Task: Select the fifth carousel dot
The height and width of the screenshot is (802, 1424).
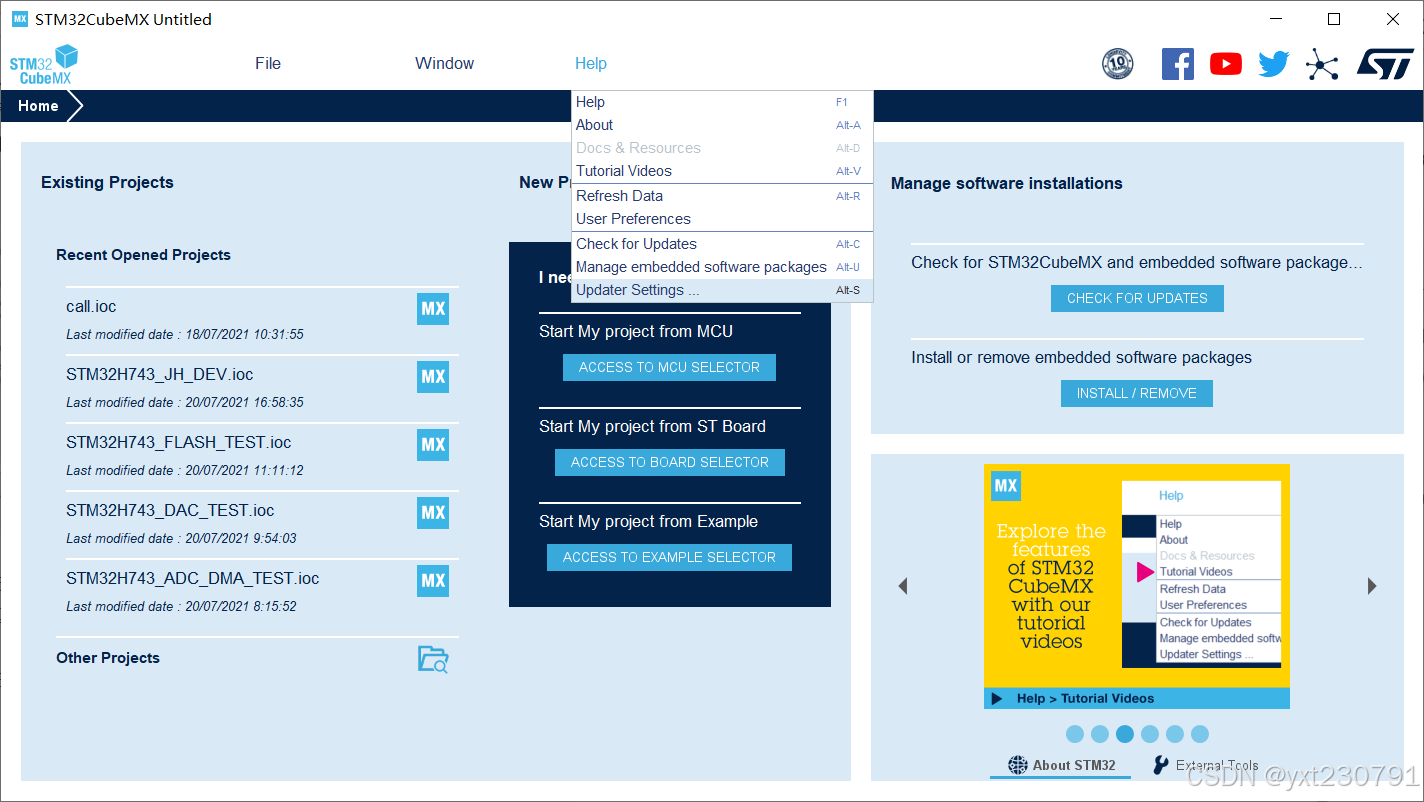Action: point(1175,734)
